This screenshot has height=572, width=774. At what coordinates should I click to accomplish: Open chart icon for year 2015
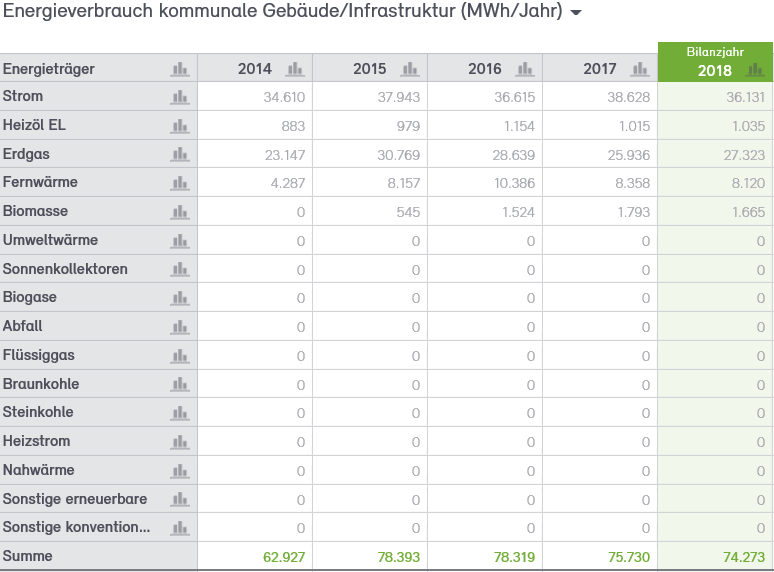coord(410,69)
